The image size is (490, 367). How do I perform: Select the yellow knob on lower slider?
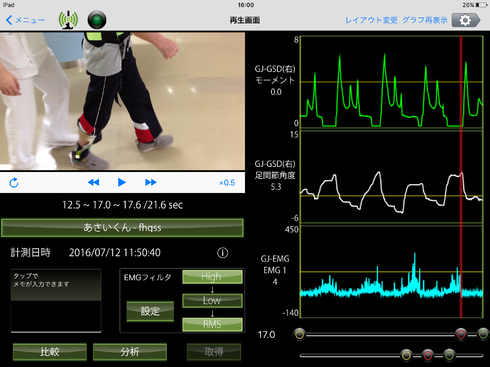point(406,355)
